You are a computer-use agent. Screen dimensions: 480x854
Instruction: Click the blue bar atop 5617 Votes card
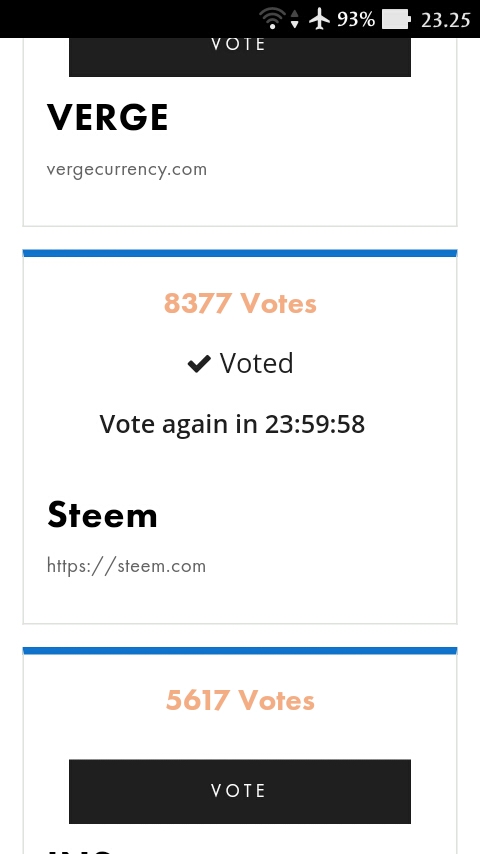coord(240,650)
